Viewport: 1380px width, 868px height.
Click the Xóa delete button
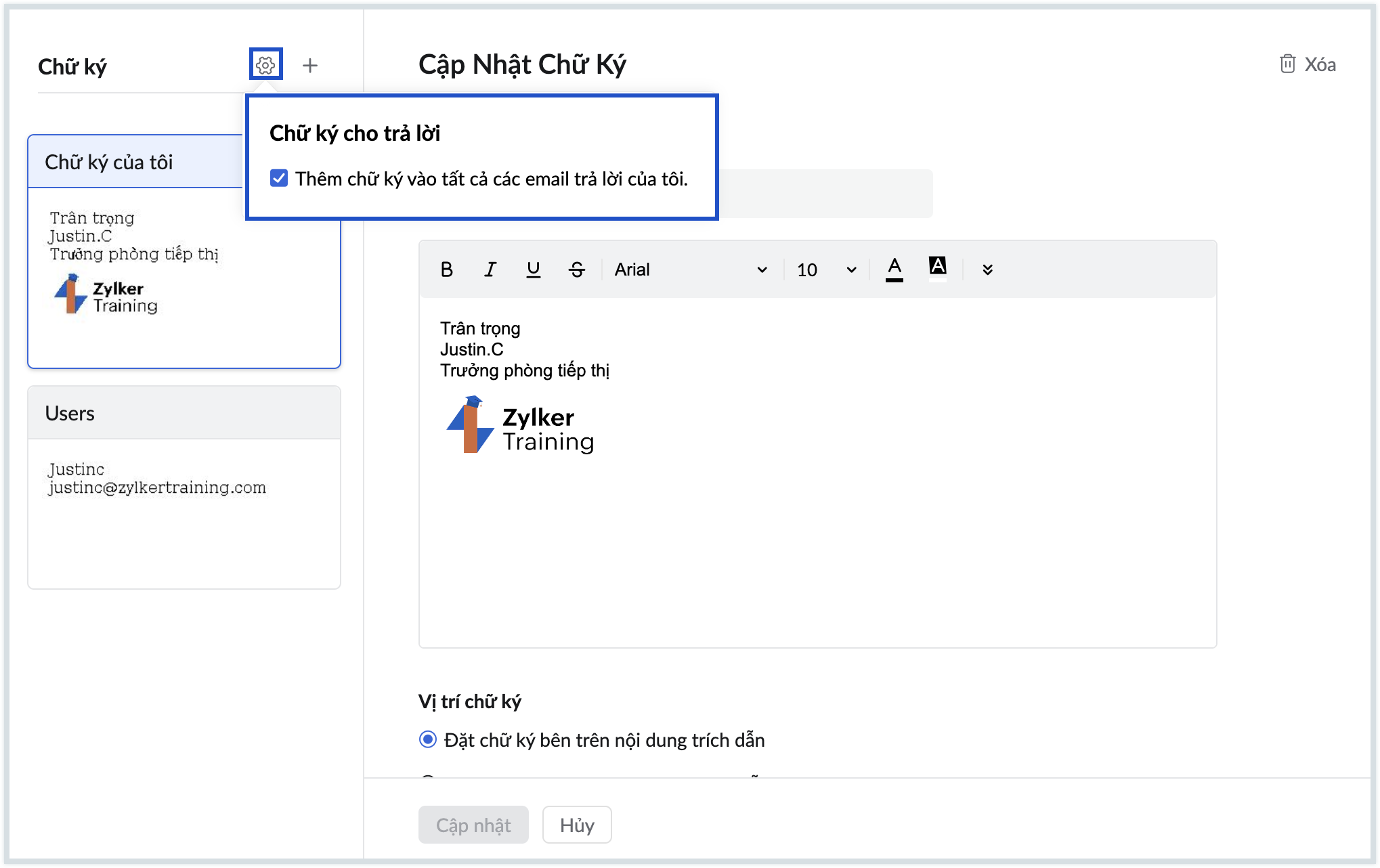(1308, 64)
